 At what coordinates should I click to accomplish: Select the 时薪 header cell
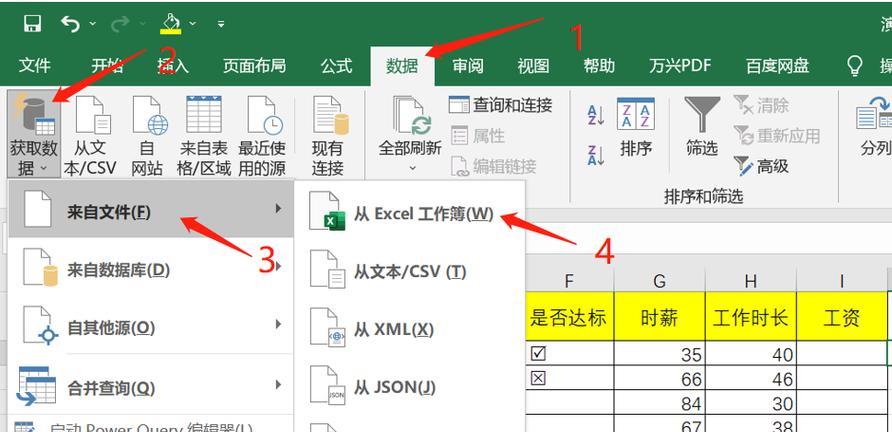pyautogui.click(x=659, y=316)
